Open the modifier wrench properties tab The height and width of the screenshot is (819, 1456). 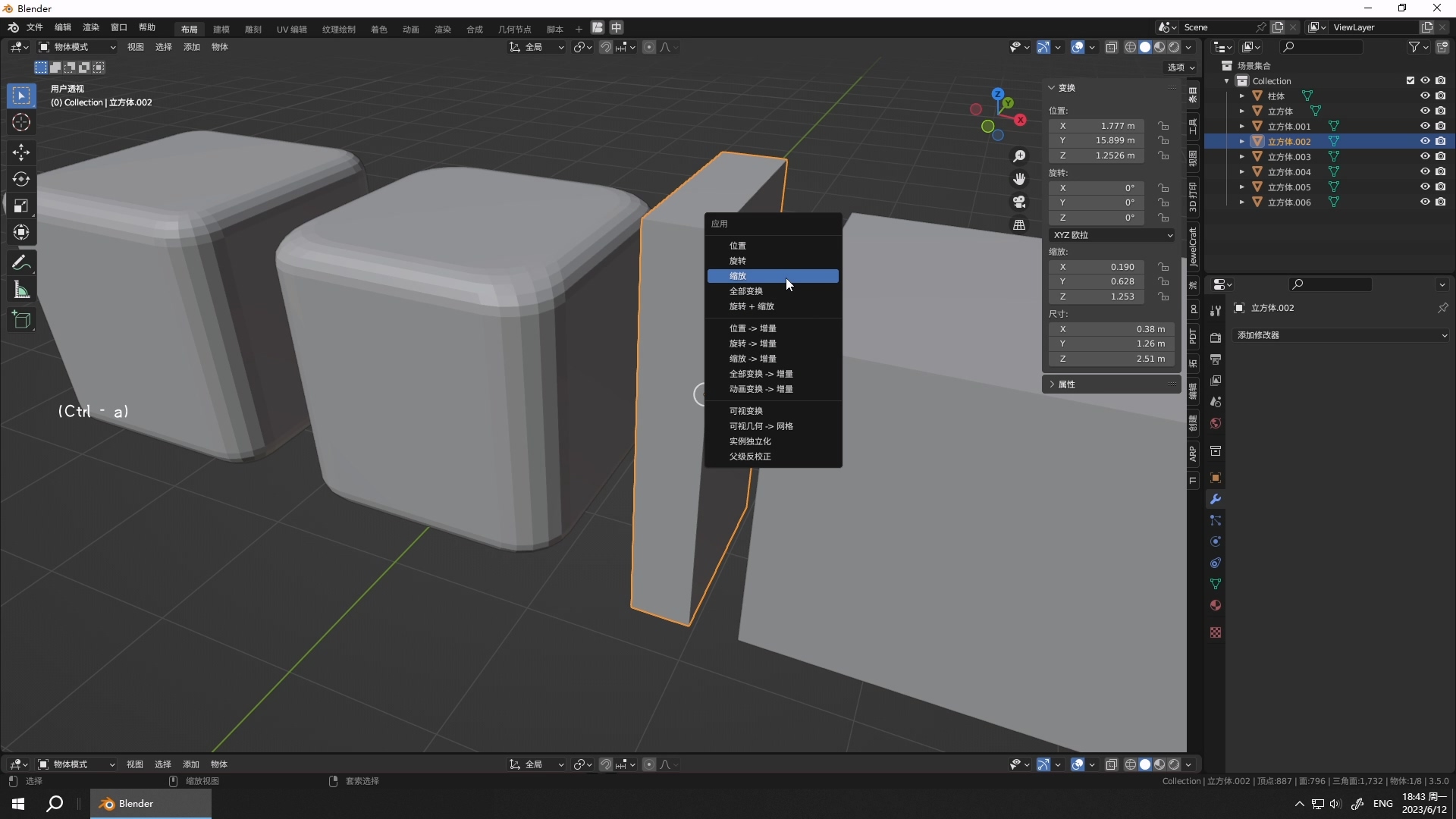point(1216,499)
